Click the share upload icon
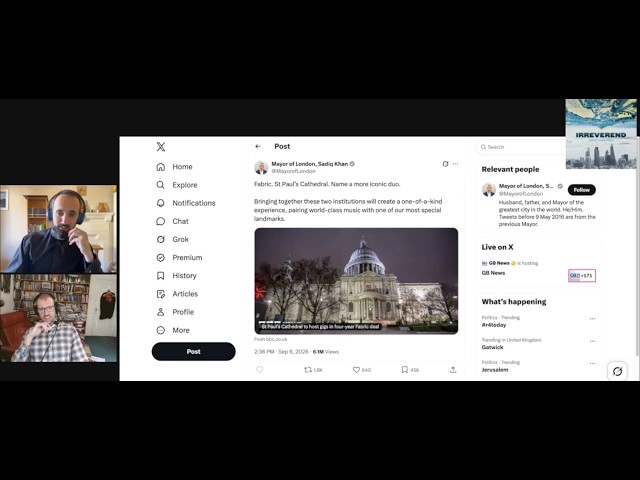 click(453, 370)
